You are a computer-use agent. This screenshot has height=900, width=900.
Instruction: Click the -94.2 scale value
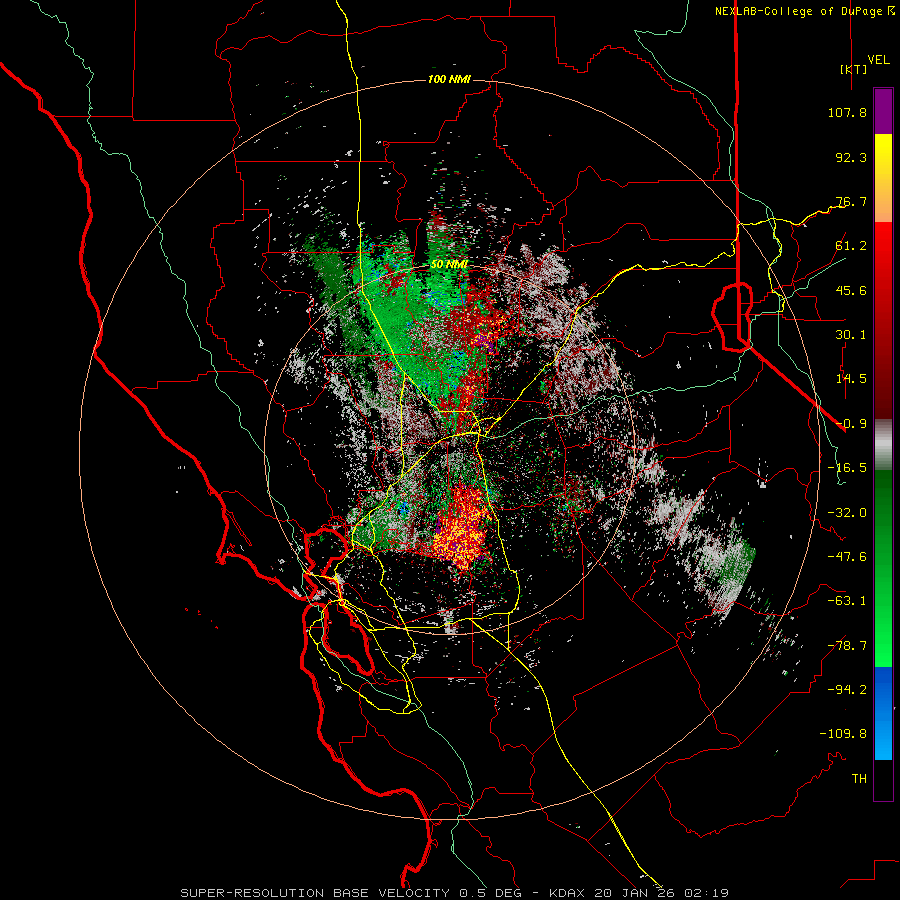(847, 690)
